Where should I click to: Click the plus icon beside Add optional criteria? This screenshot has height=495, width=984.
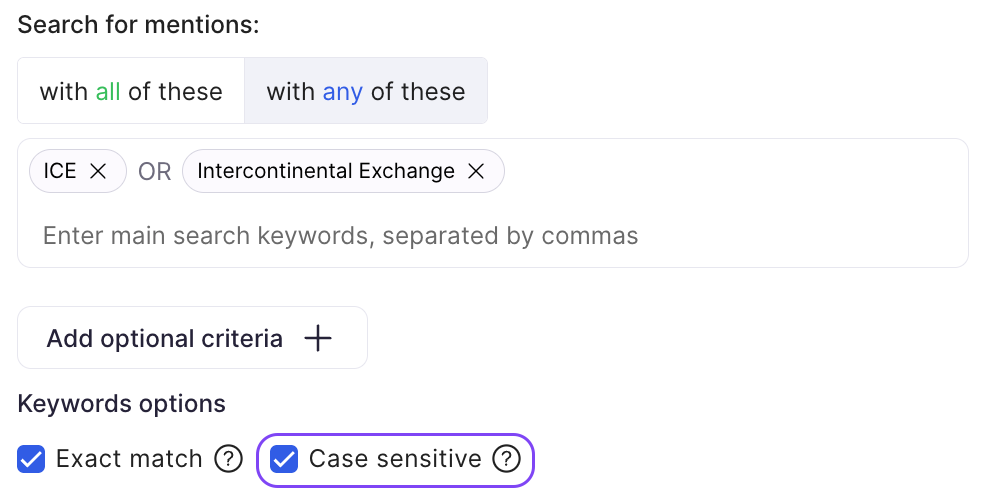317,338
